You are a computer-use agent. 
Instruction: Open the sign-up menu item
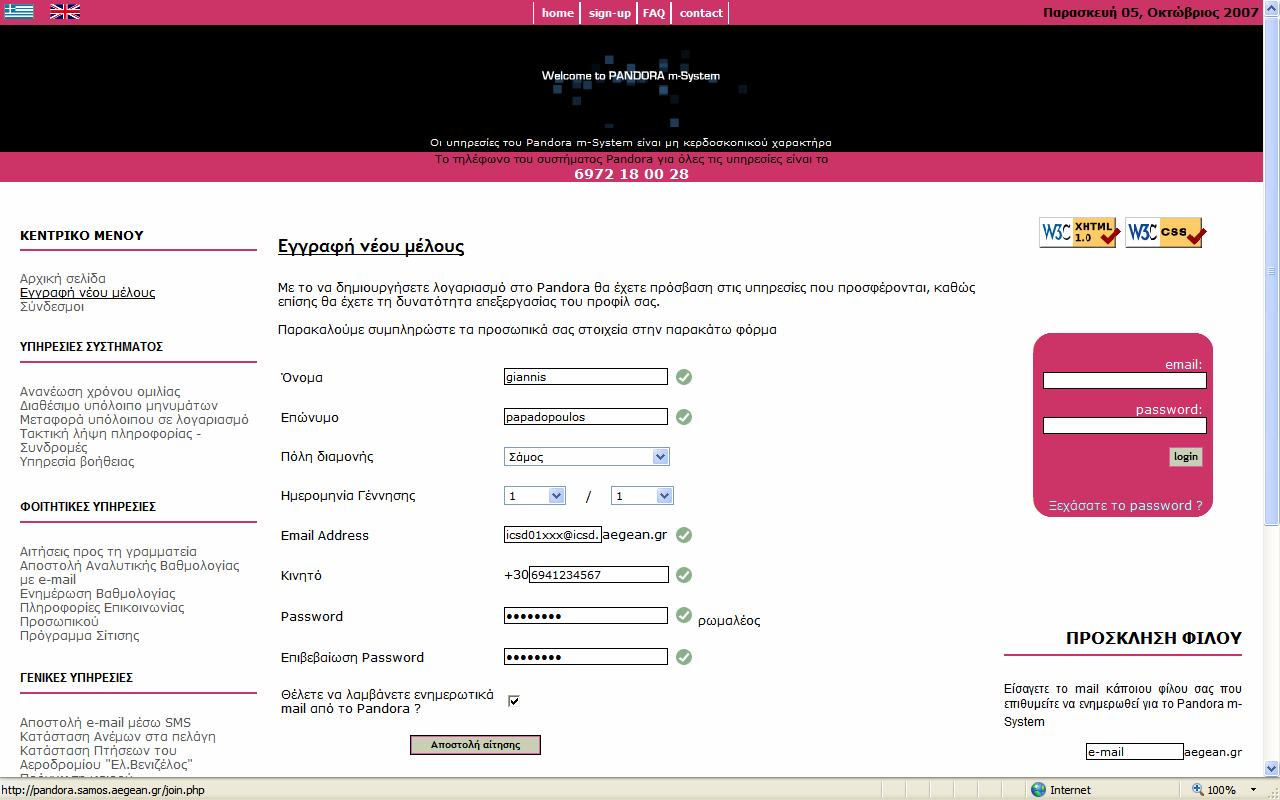pyautogui.click(x=610, y=13)
